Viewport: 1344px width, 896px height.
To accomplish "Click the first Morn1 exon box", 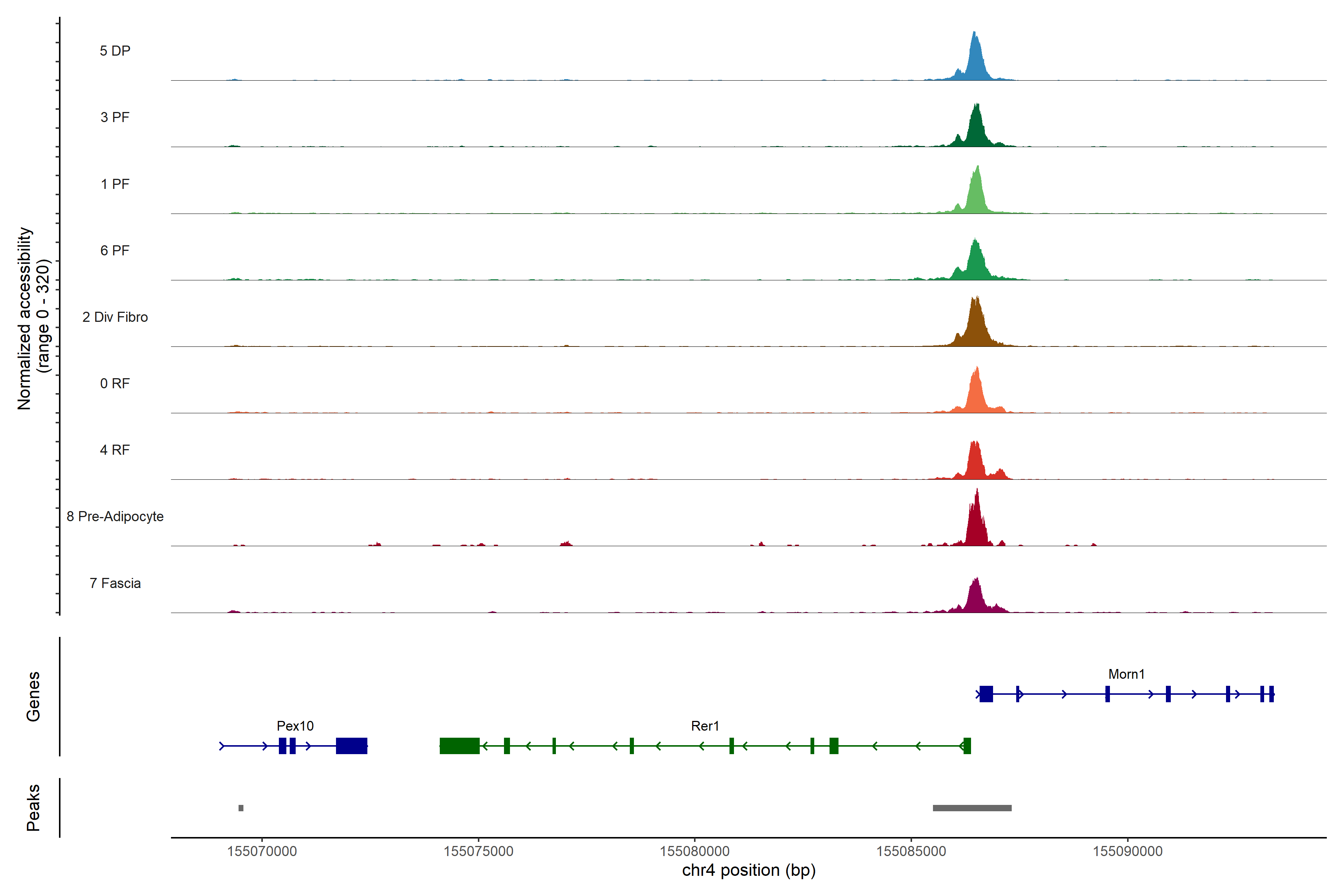I will point(986,694).
